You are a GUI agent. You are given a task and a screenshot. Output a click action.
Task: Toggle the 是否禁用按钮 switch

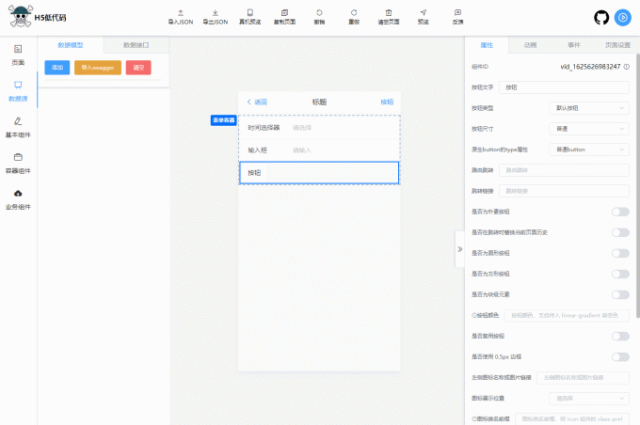pos(620,336)
